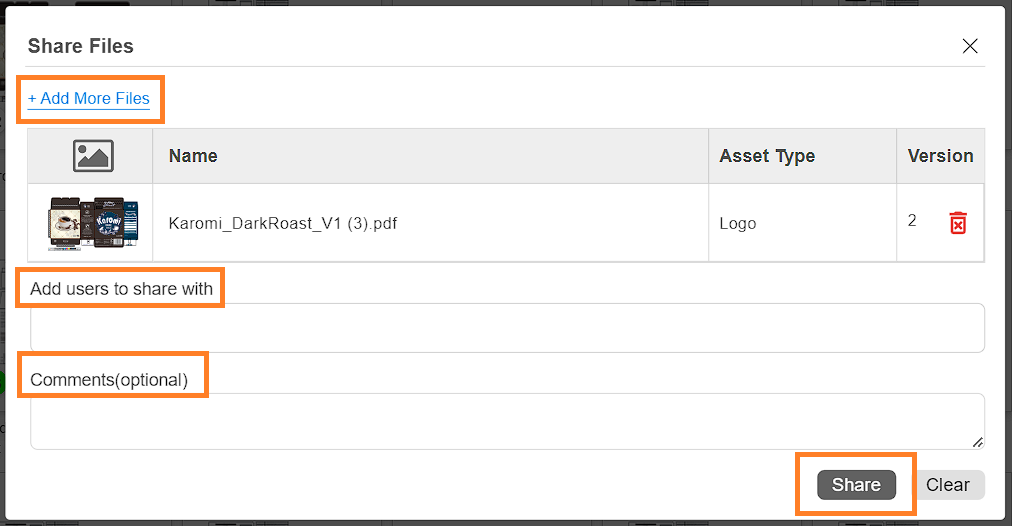Click the Name column header
Screen dimensions: 1012x526
(x=193, y=156)
